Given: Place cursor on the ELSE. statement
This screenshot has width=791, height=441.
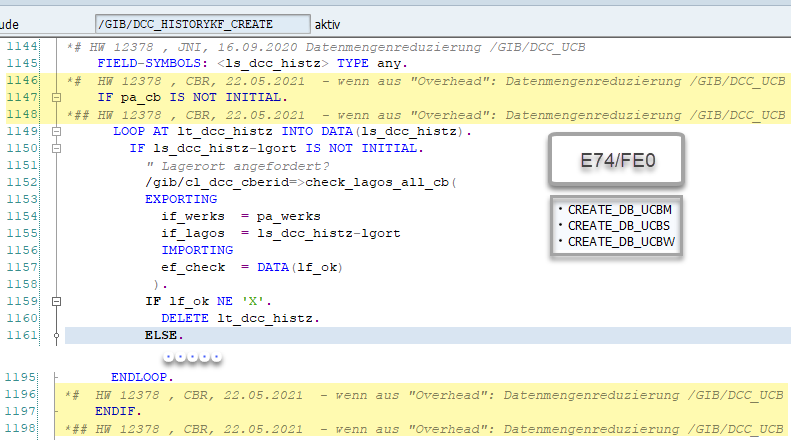Looking at the screenshot, I should tap(165, 335).
